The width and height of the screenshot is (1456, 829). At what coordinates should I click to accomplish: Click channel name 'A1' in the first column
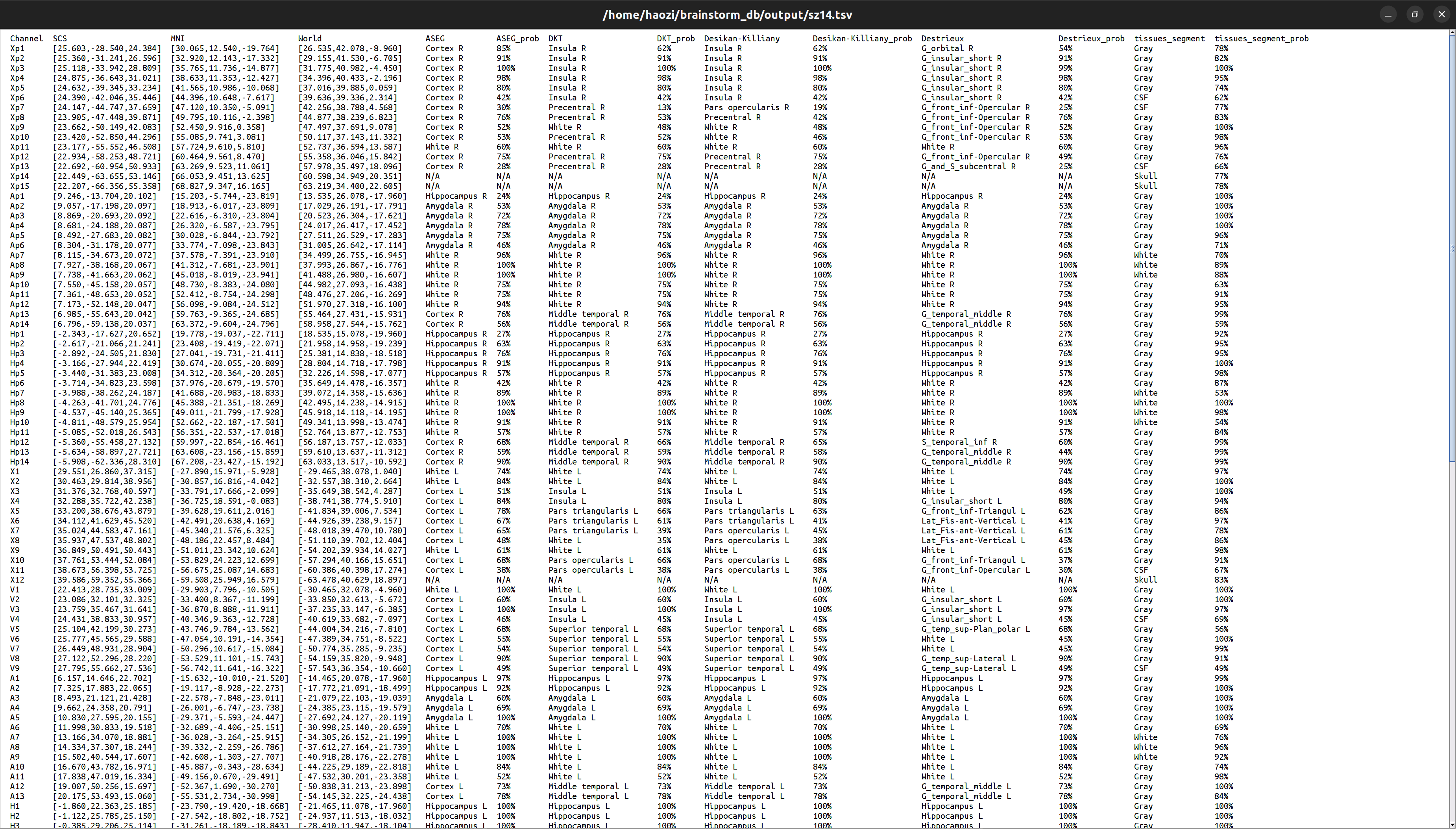pos(15,679)
